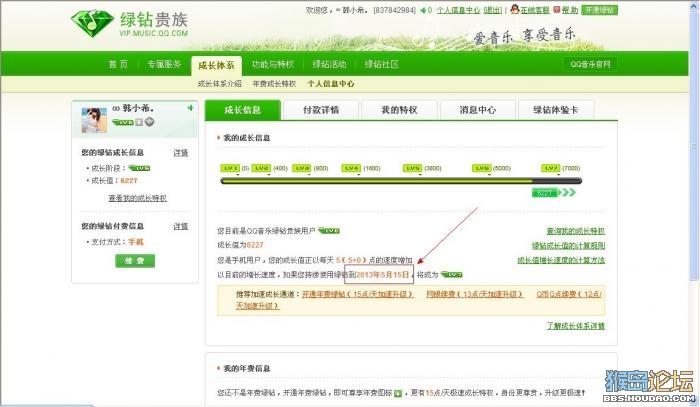Image resolution: width=700 pixels, height=407 pixels.
Task: Click the orange growth value 6227 in sidebar
Action: point(129,180)
